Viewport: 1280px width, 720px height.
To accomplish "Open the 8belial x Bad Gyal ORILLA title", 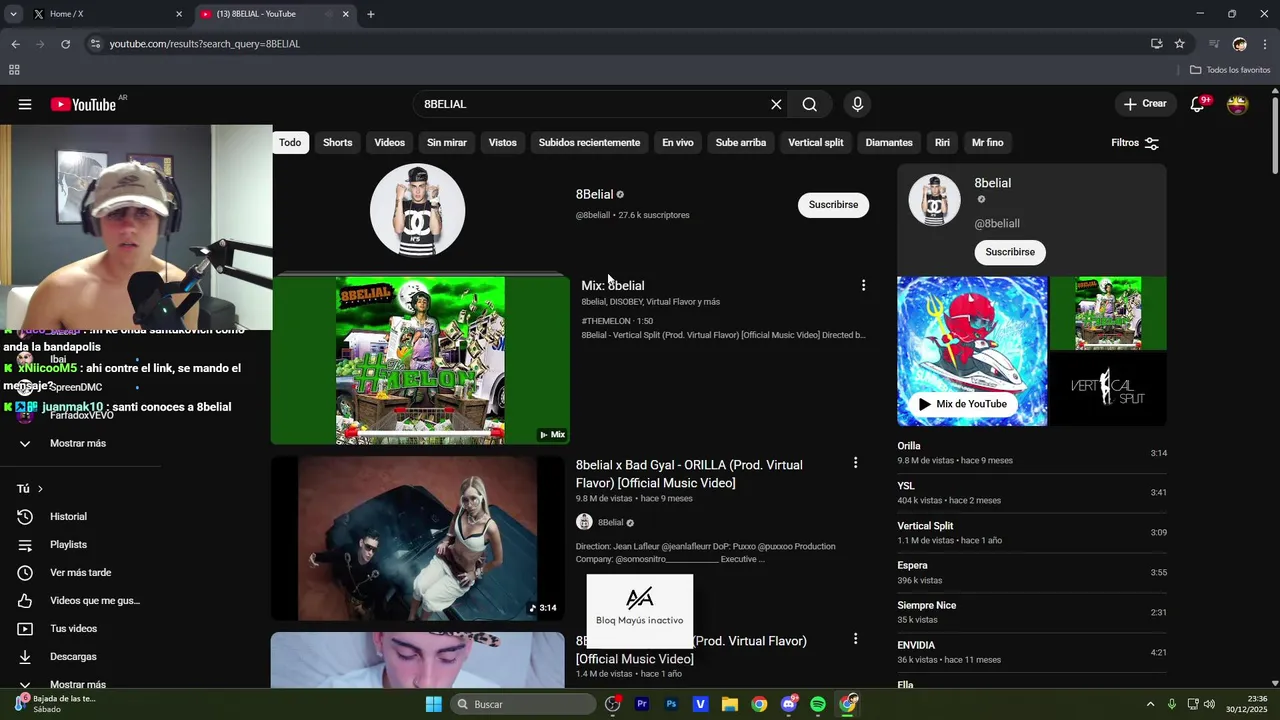I will [689, 474].
